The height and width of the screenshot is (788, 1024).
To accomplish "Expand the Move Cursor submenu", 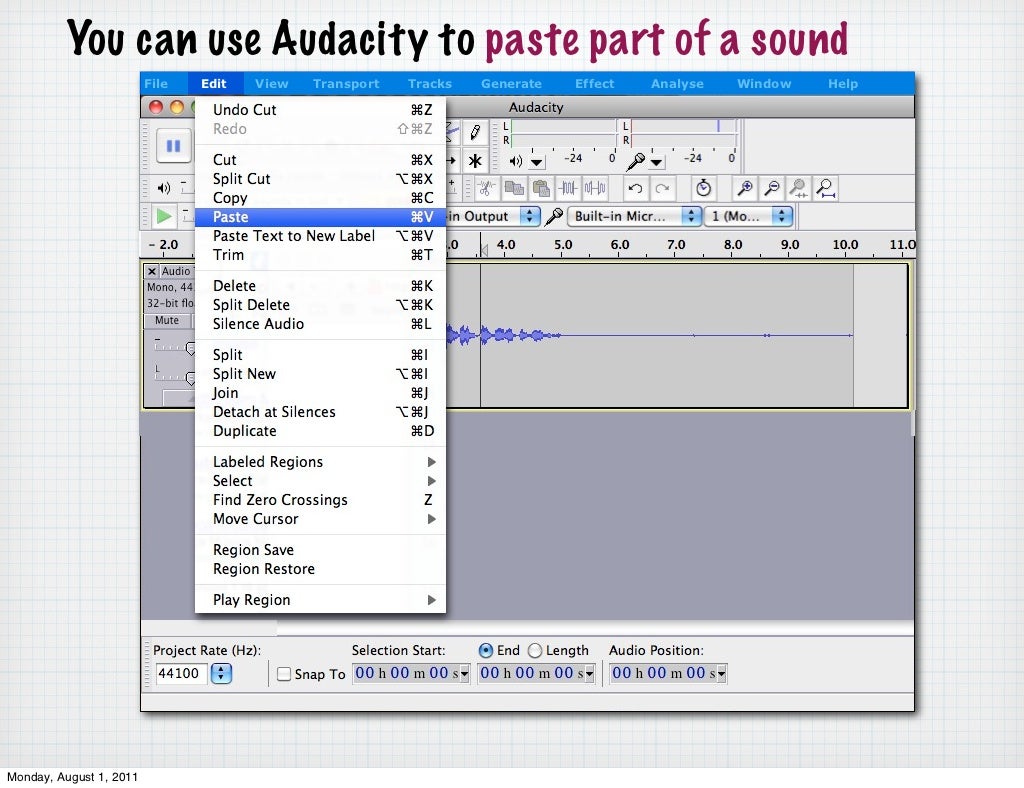I will (x=320, y=519).
